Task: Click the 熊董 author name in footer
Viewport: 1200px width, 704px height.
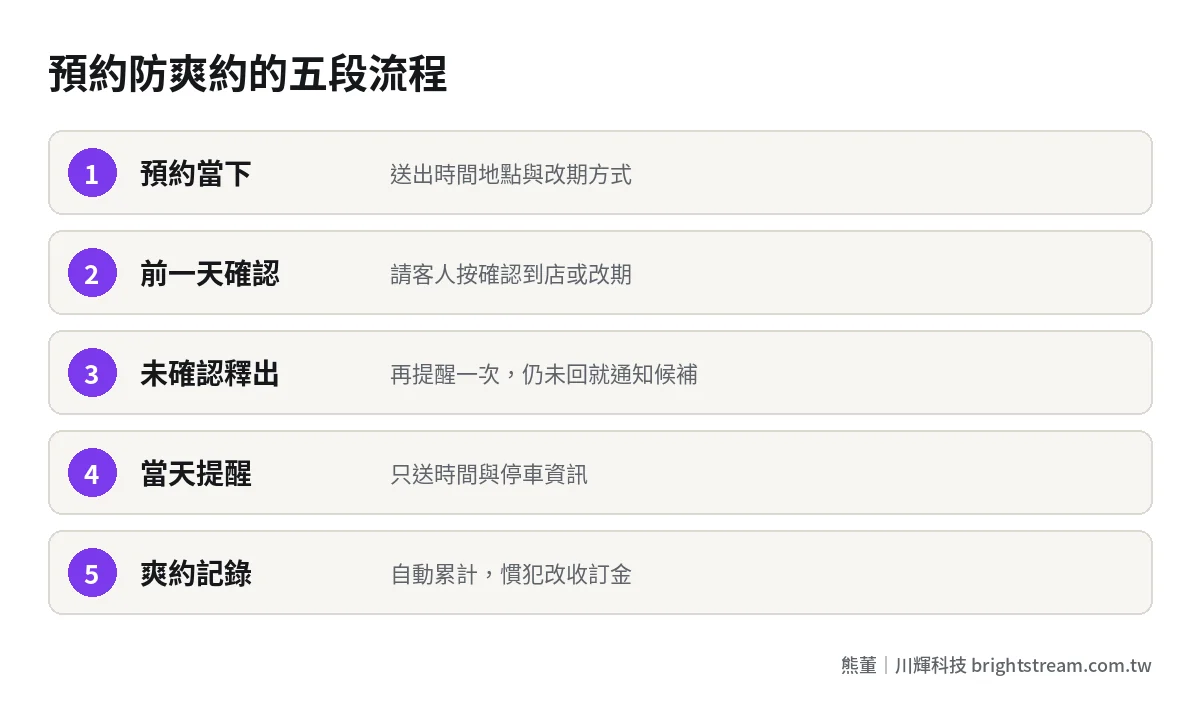Action: click(x=859, y=665)
